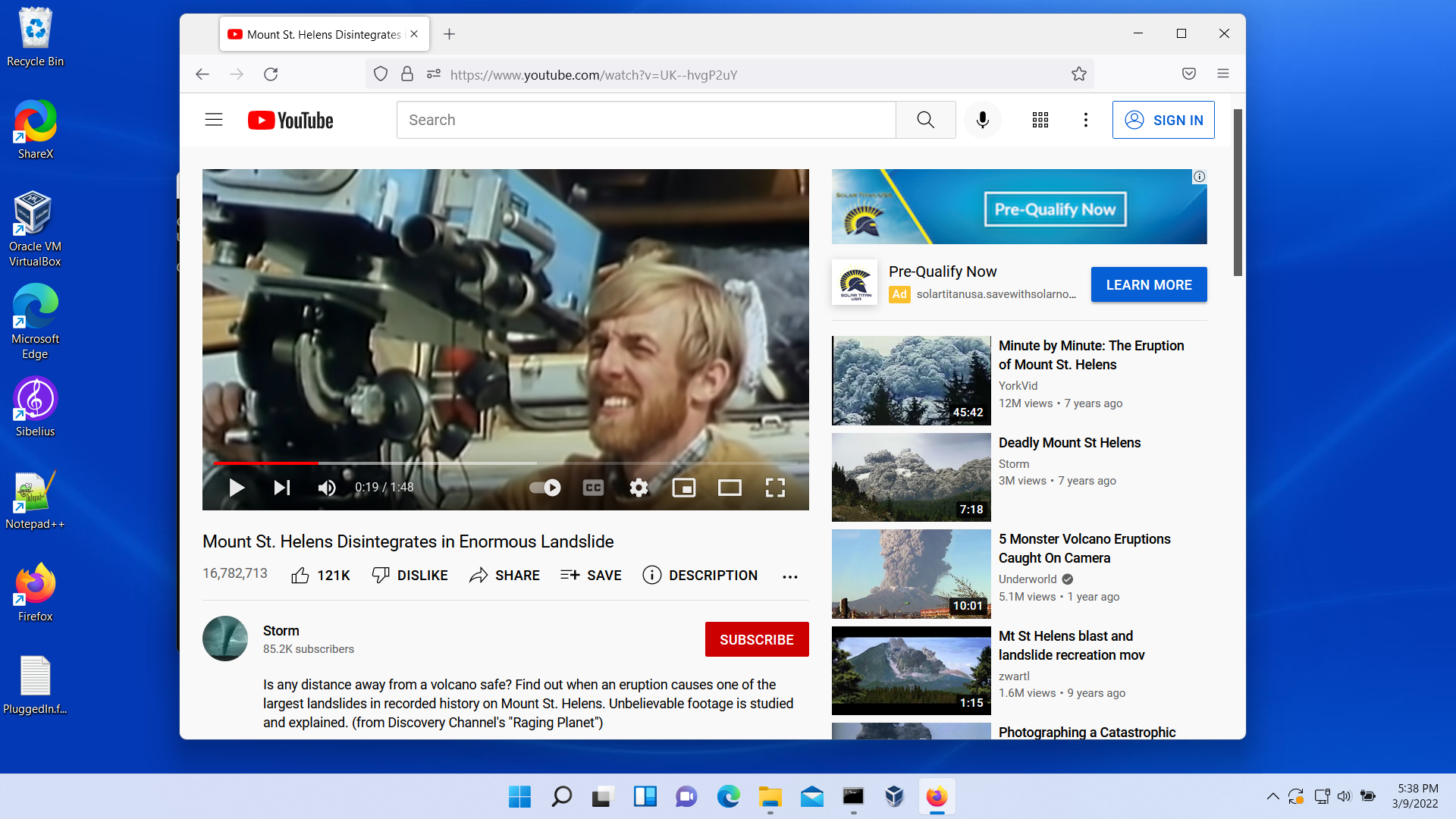Click the red SUBSCRIBE button
The height and width of the screenshot is (819, 1456).
(756, 639)
